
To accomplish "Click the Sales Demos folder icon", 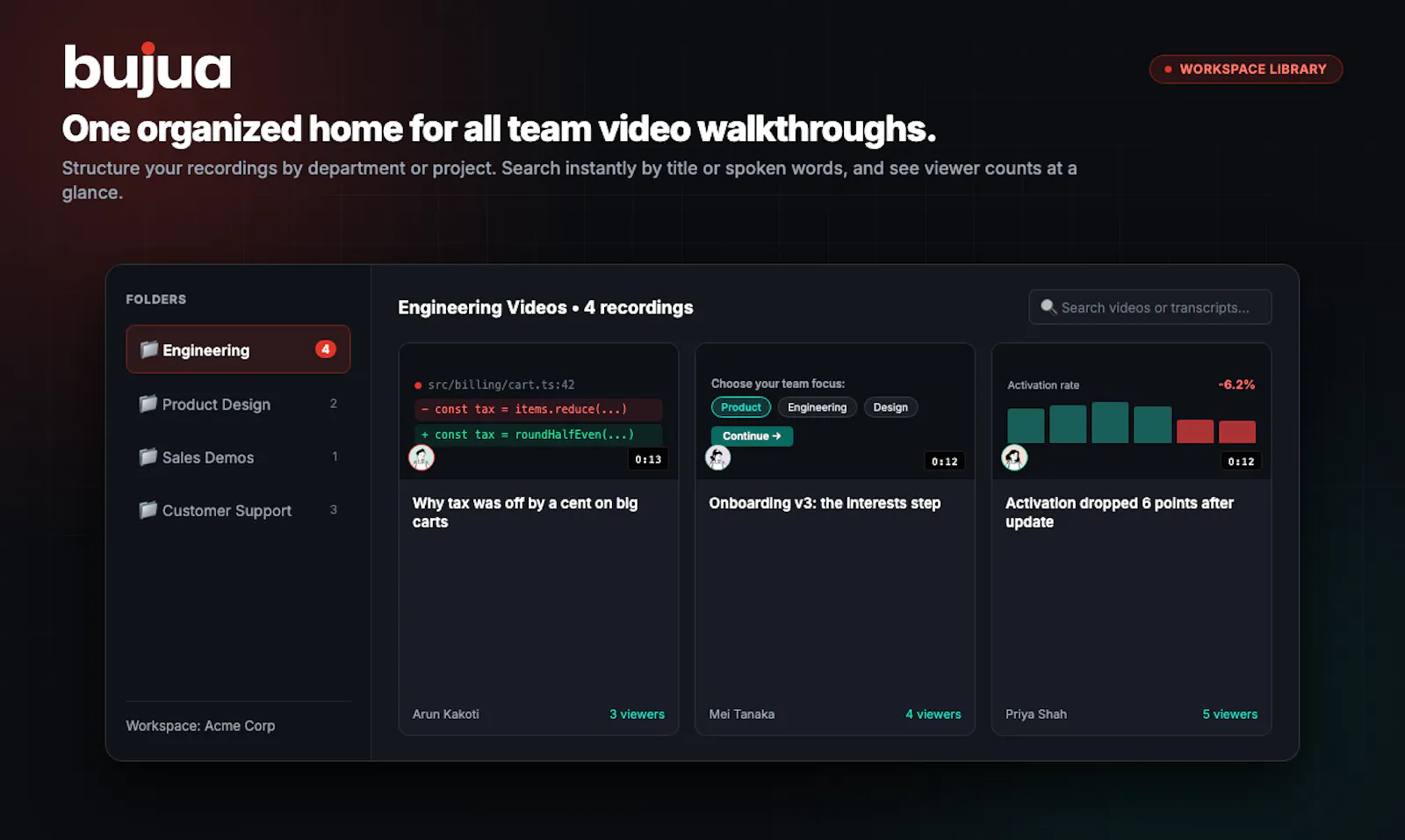I will [x=148, y=456].
